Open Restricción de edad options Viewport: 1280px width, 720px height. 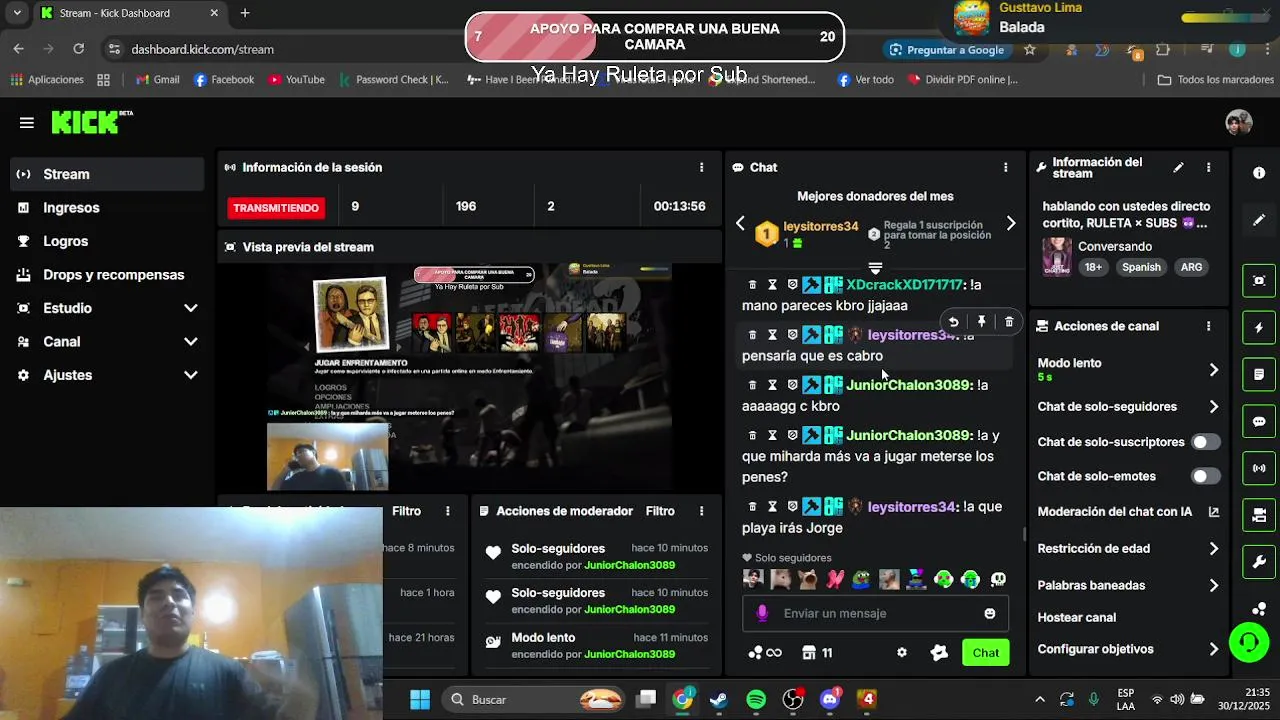(x=1128, y=549)
